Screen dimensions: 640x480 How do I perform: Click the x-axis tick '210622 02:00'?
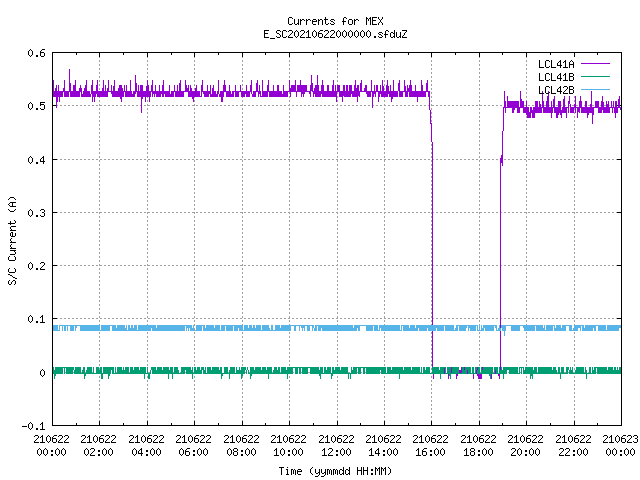[98, 446]
